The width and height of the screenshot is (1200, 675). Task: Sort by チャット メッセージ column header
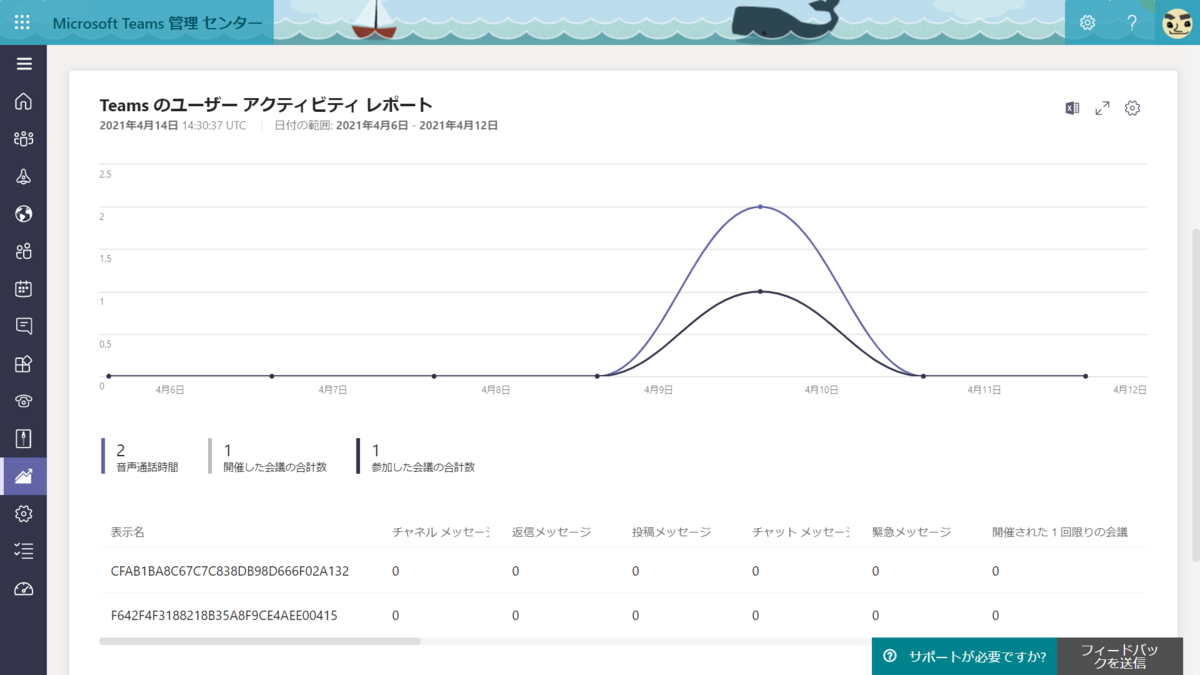click(x=801, y=532)
